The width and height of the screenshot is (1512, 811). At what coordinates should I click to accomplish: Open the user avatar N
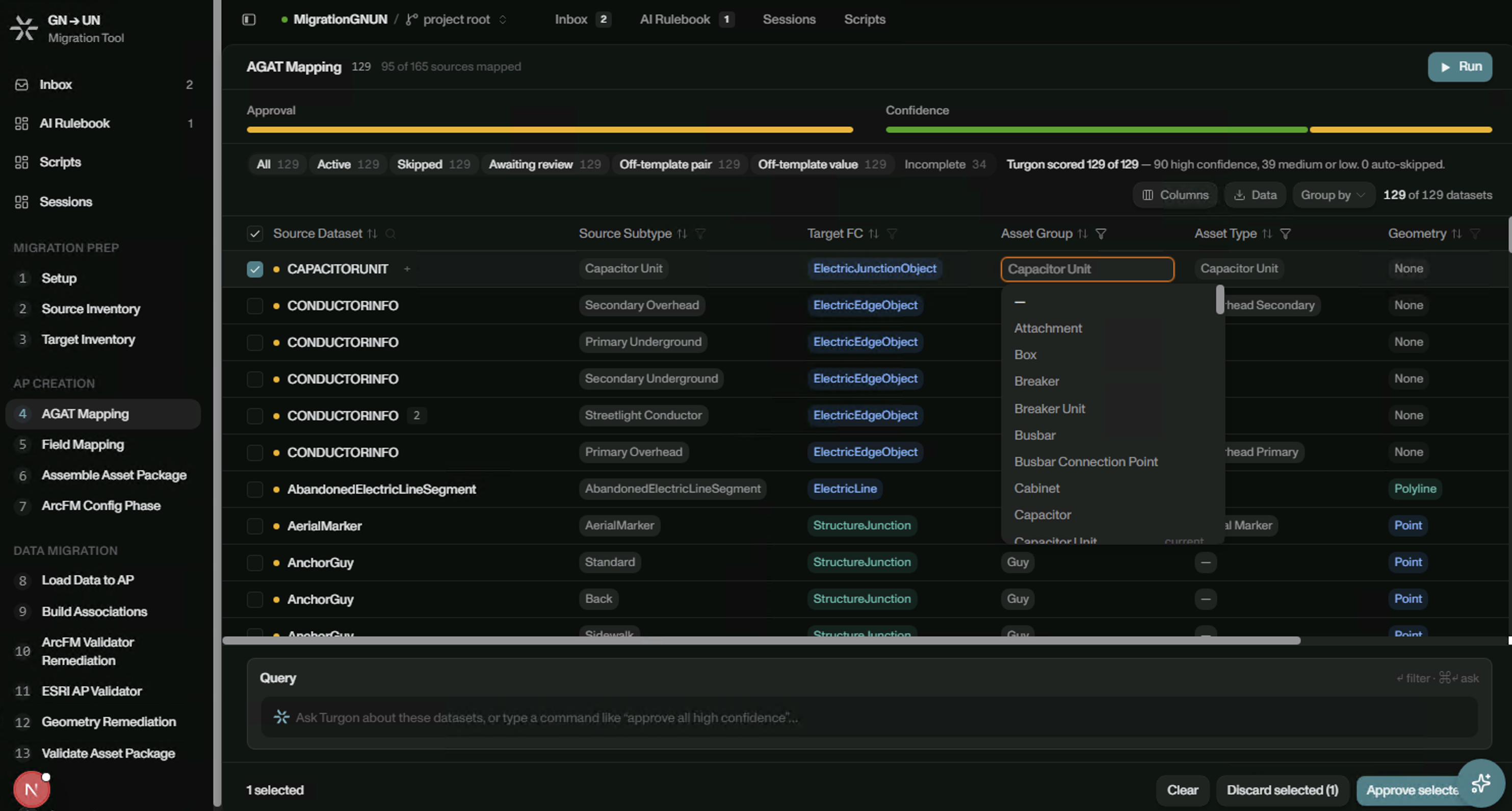click(x=32, y=789)
